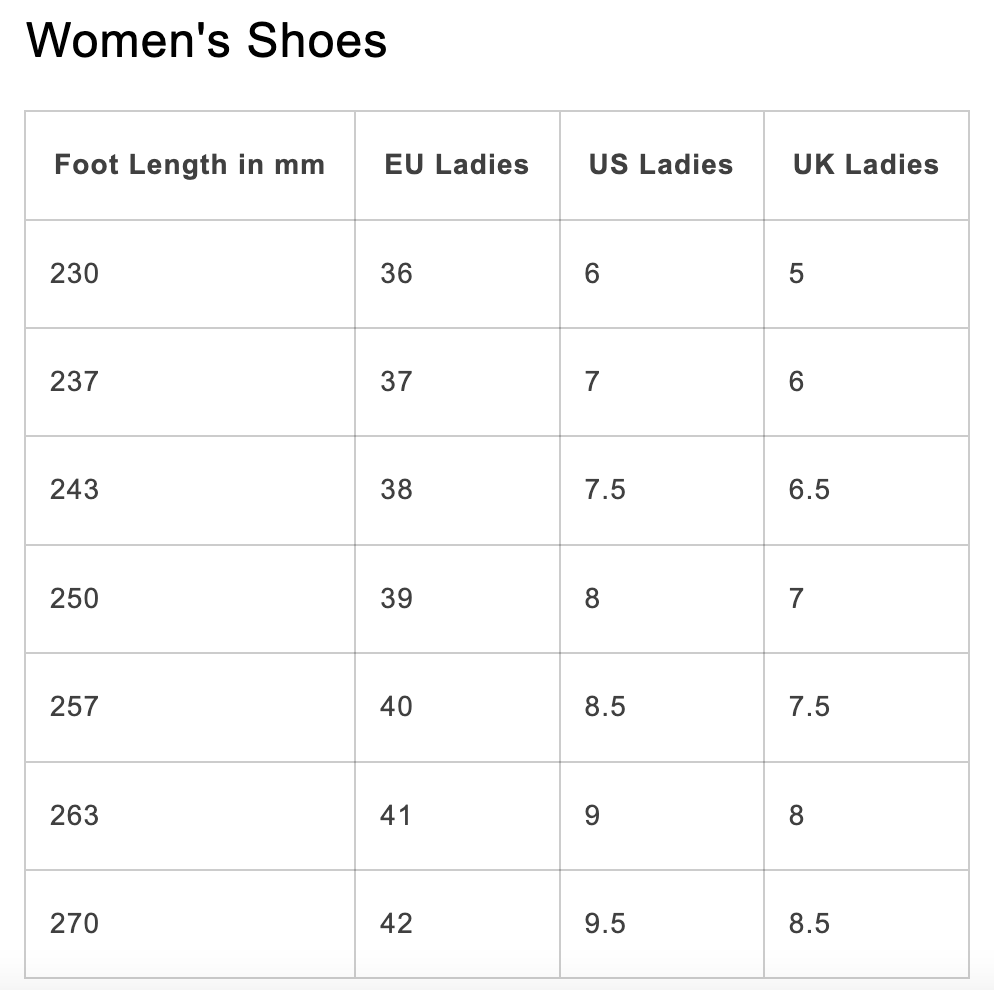994x990 pixels.
Task: Click the Women's Shoes heading
Action: coord(206,41)
